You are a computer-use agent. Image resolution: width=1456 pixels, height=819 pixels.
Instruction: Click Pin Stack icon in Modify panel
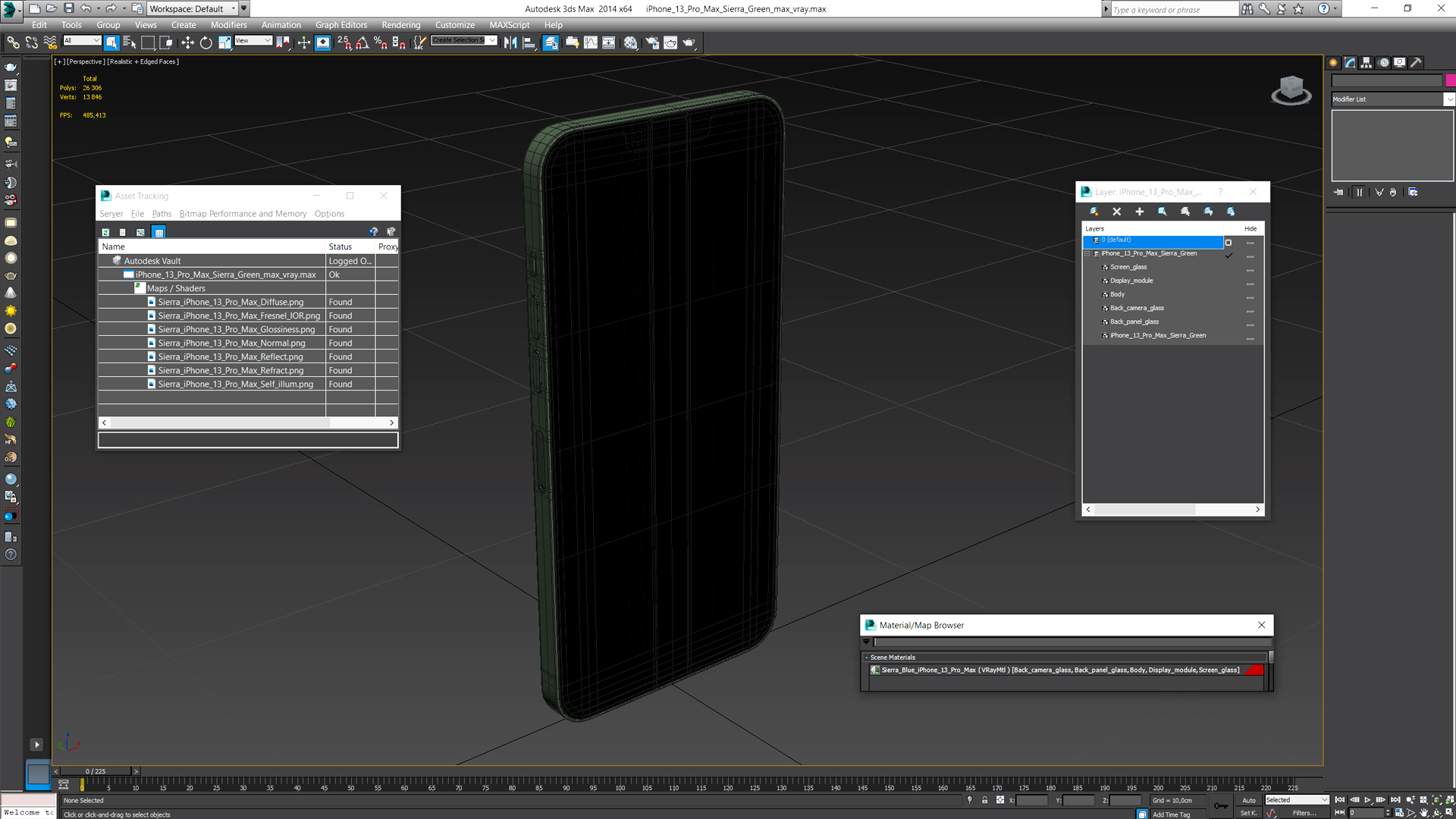[1338, 193]
